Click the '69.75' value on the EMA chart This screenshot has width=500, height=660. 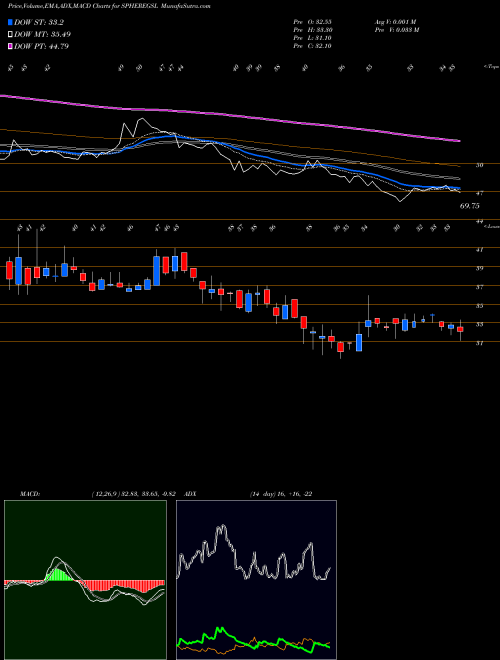469,206
